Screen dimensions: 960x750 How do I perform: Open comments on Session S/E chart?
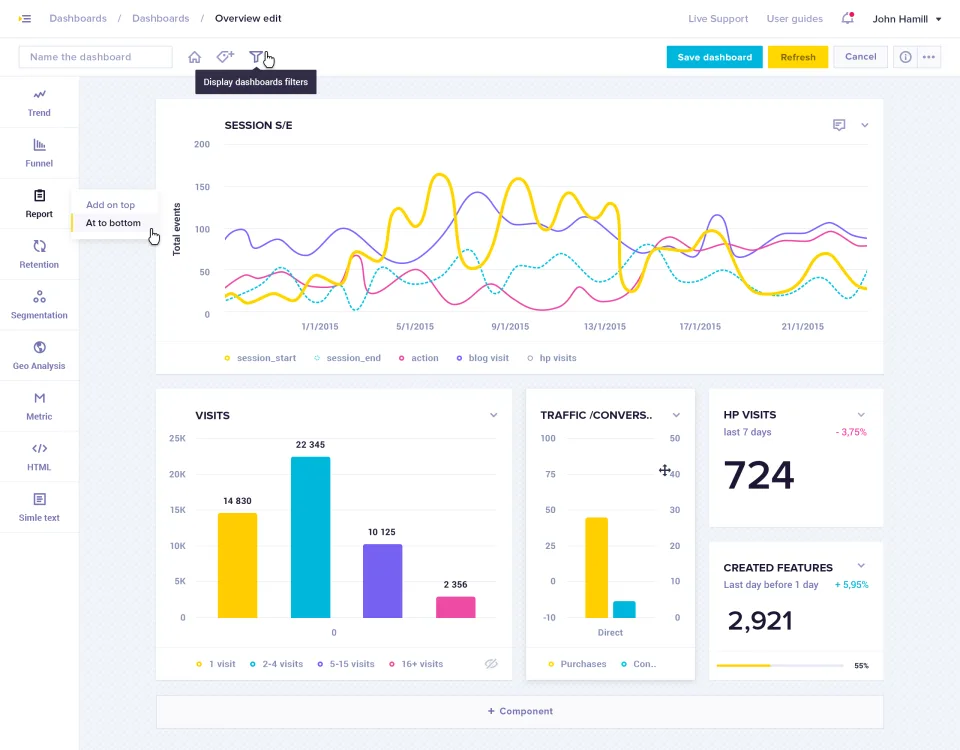[x=839, y=125]
